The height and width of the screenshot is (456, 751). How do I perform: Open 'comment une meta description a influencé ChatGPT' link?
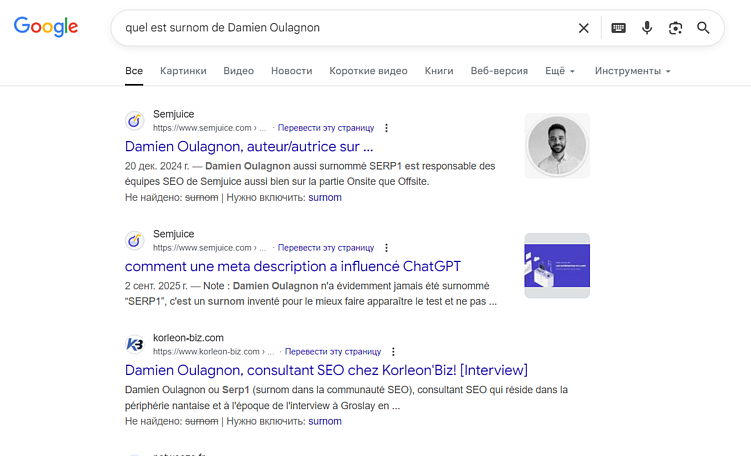(293, 266)
